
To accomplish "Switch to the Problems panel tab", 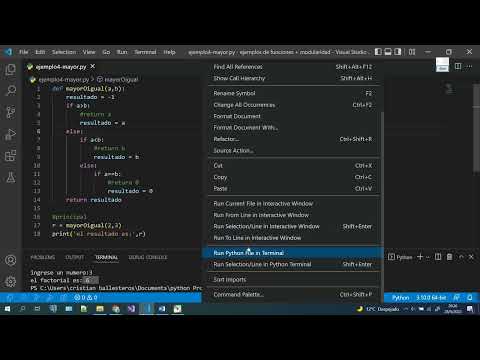I will [x=43, y=257].
